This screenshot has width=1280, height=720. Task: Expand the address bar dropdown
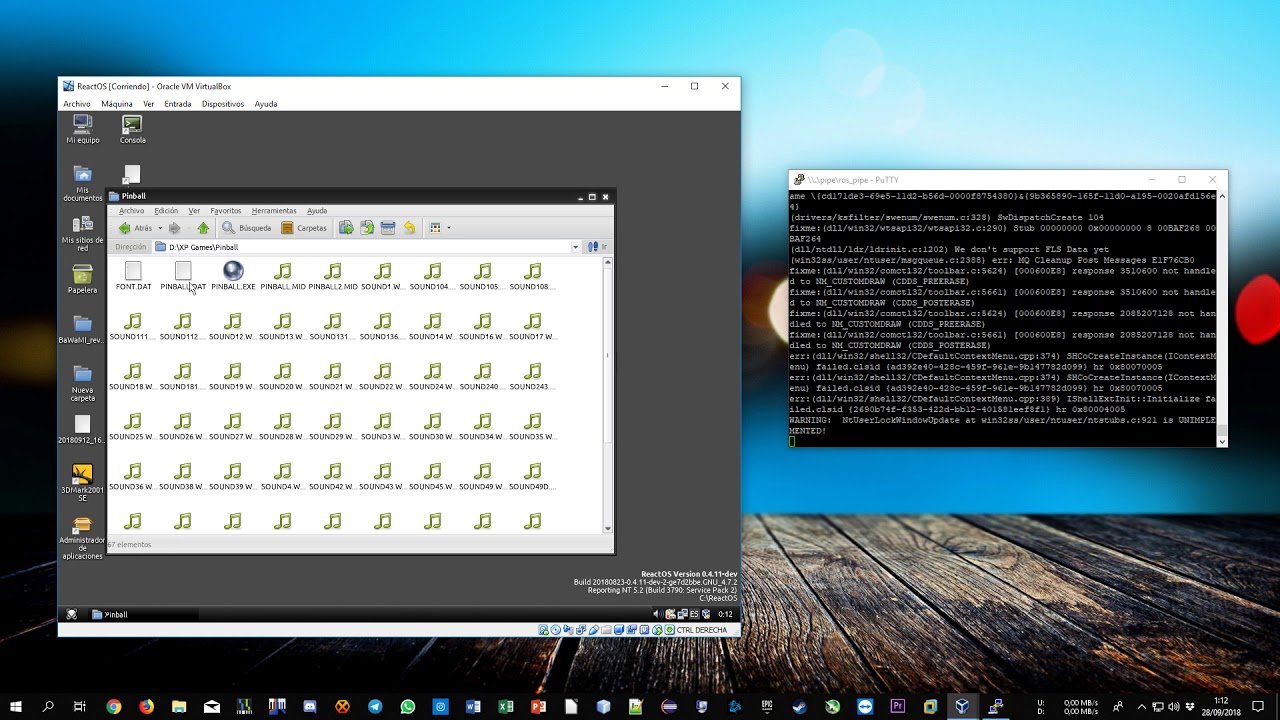click(575, 247)
